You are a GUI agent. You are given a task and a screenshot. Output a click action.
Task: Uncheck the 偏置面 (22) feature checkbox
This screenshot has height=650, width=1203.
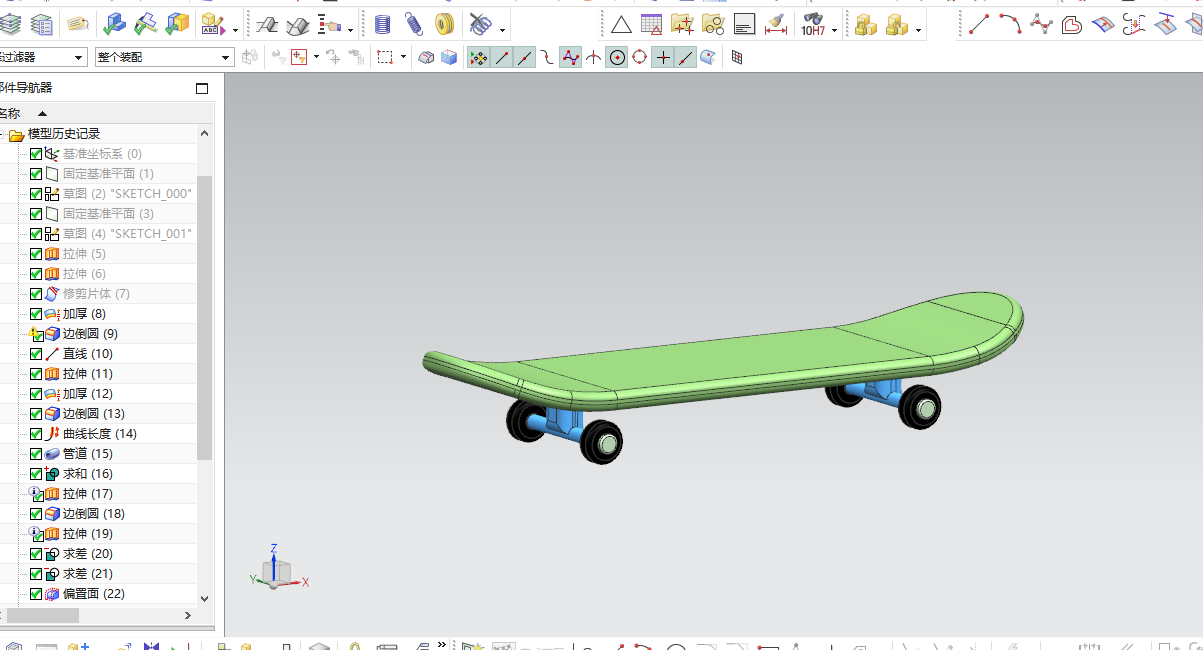click(36, 594)
